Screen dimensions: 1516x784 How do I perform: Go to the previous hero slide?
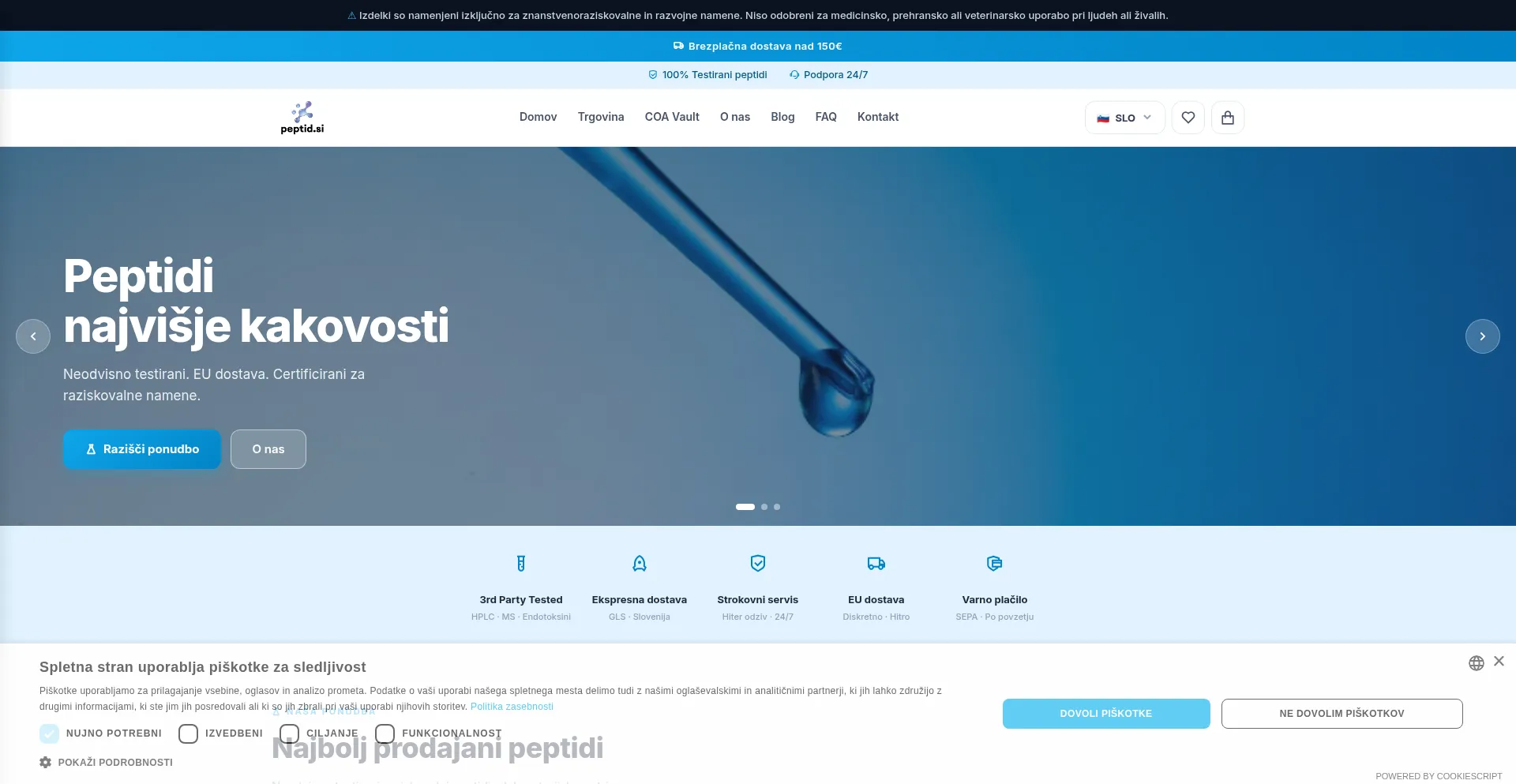coord(33,336)
